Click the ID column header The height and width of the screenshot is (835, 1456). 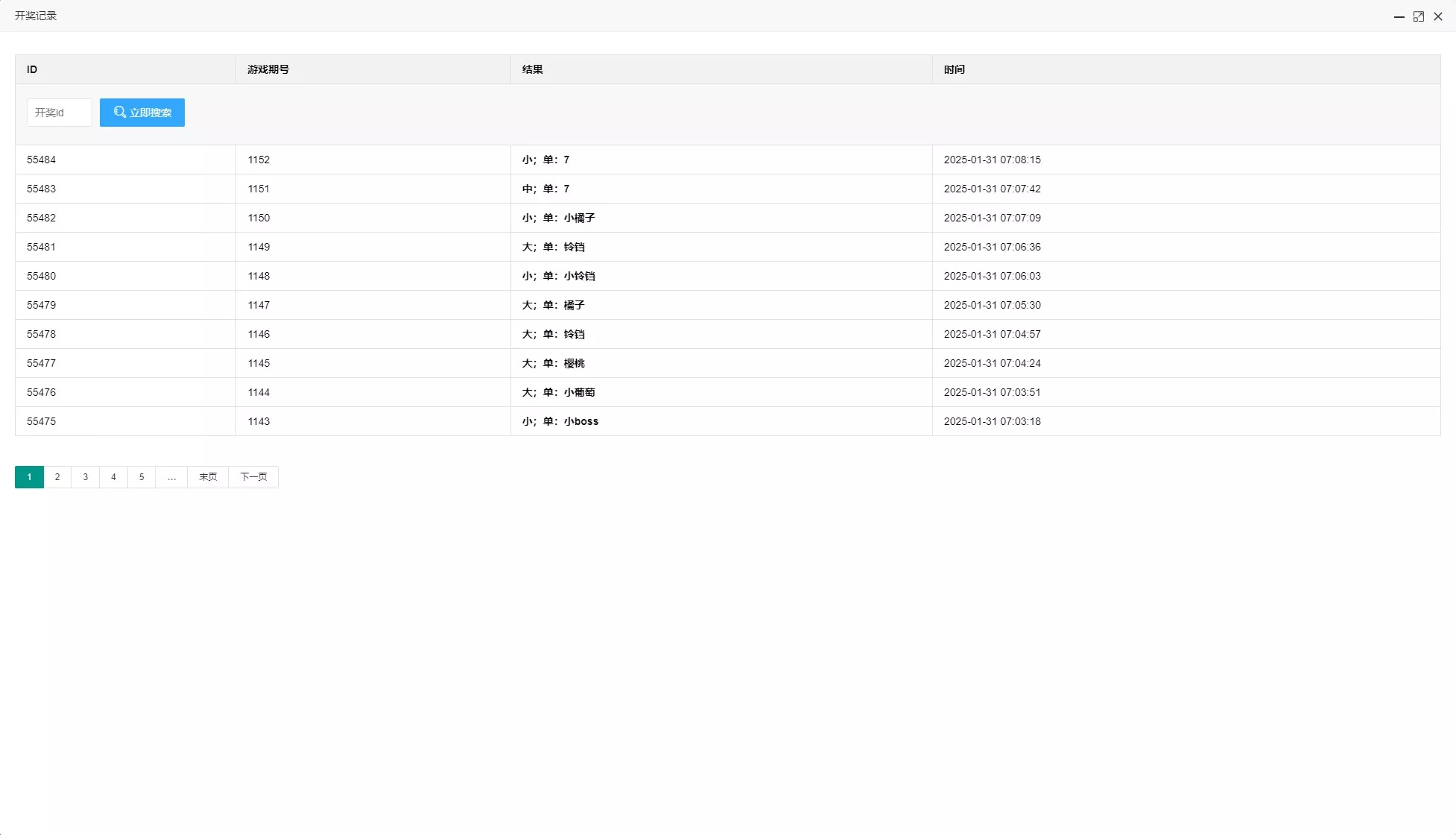pos(32,69)
